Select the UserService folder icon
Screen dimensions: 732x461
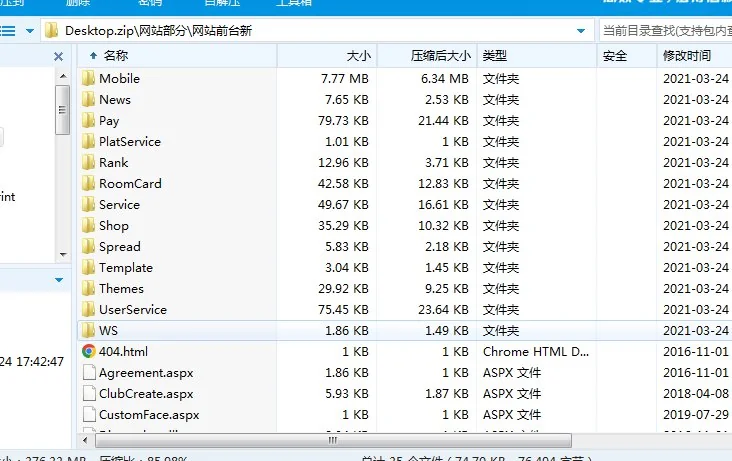click(88, 310)
